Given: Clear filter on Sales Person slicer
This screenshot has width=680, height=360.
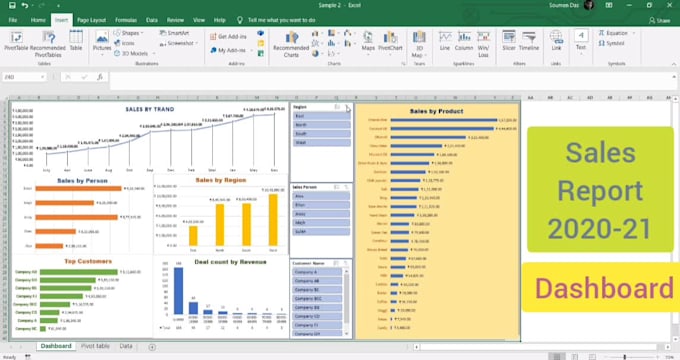Looking at the screenshot, I should pyautogui.click(x=346, y=187).
